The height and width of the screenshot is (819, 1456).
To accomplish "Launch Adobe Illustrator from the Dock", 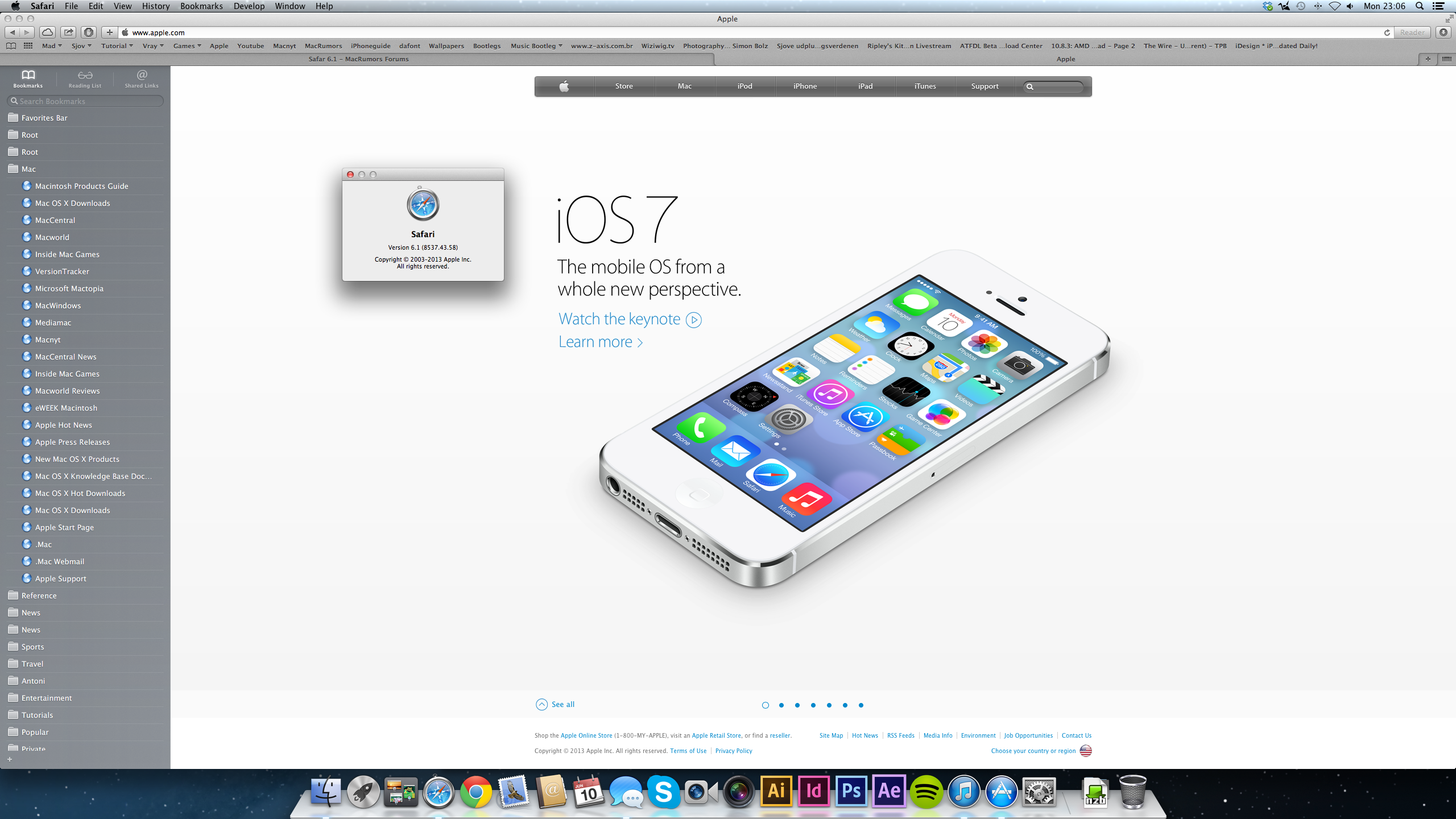I will 776,791.
